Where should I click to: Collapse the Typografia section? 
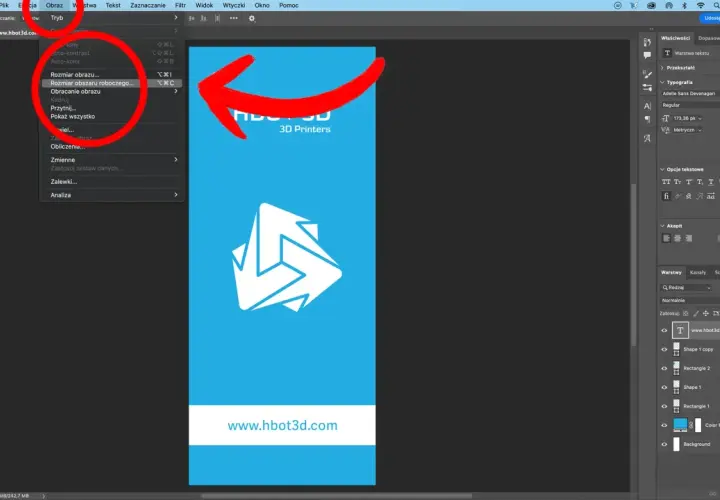click(662, 82)
